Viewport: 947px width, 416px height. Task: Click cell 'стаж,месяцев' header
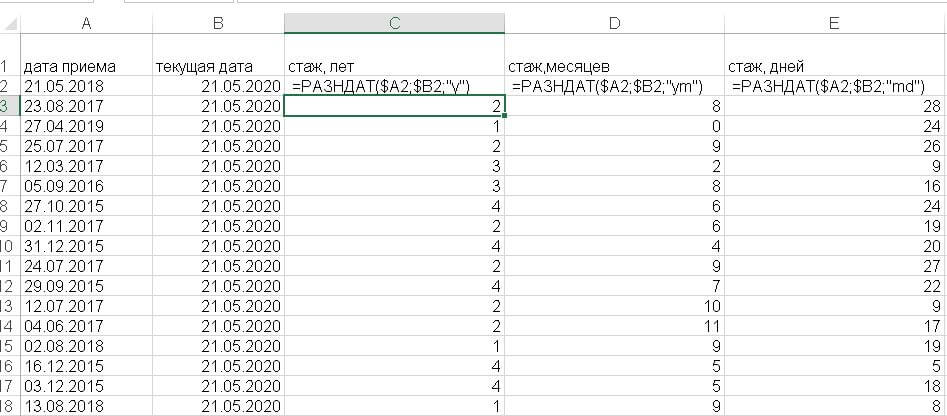coord(614,55)
